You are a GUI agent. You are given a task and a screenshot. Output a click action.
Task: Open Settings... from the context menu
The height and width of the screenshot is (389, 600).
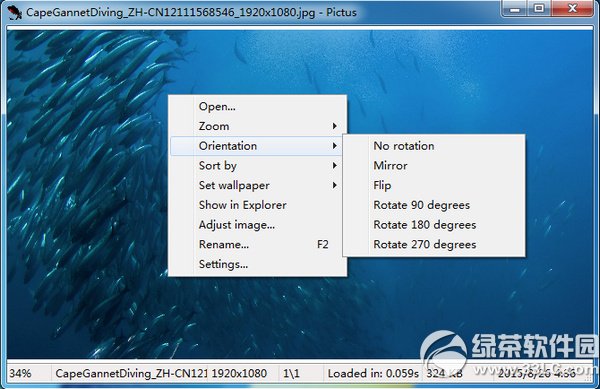click(x=258, y=264)
